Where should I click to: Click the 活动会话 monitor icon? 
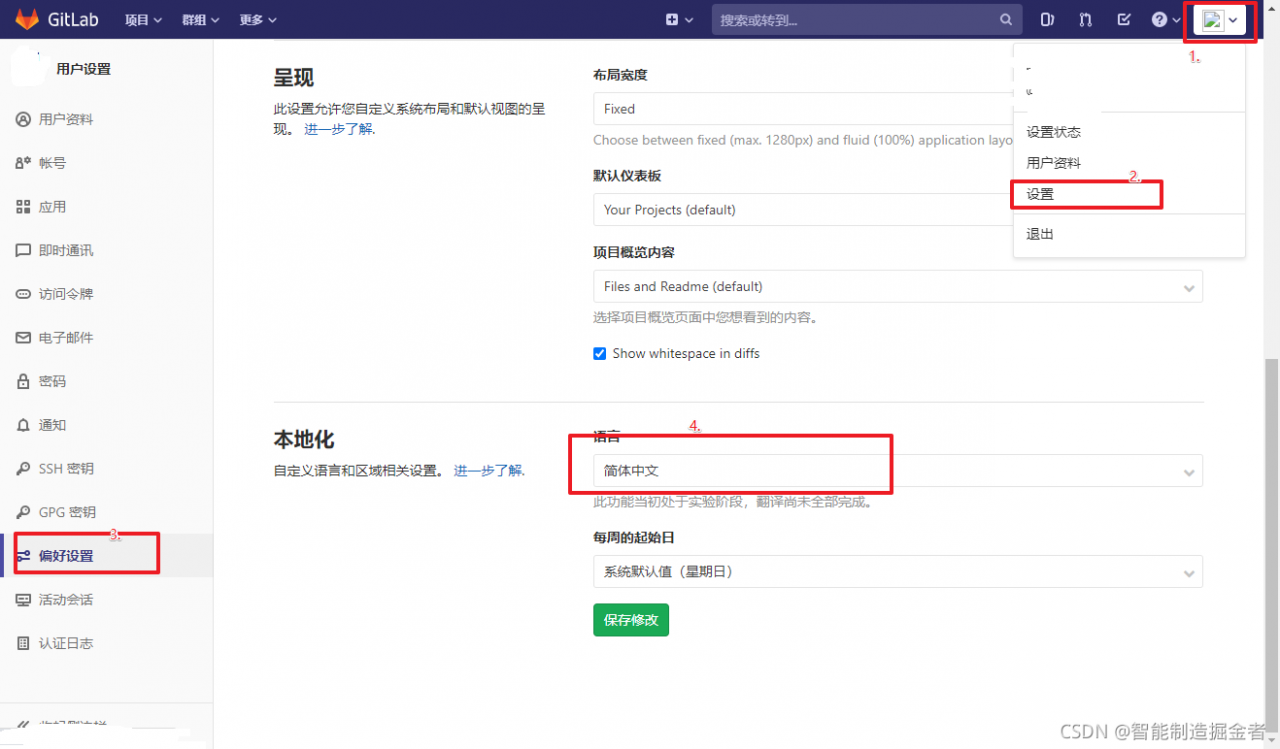(24, 600)
